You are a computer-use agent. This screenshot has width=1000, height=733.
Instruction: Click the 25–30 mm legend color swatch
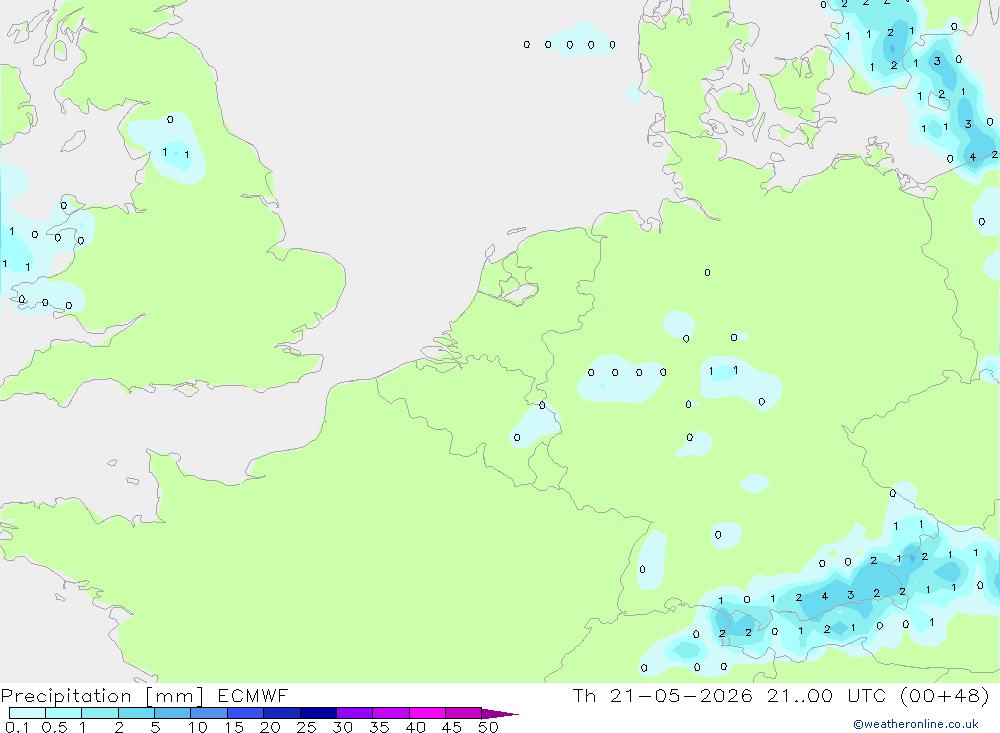(318, 713)
